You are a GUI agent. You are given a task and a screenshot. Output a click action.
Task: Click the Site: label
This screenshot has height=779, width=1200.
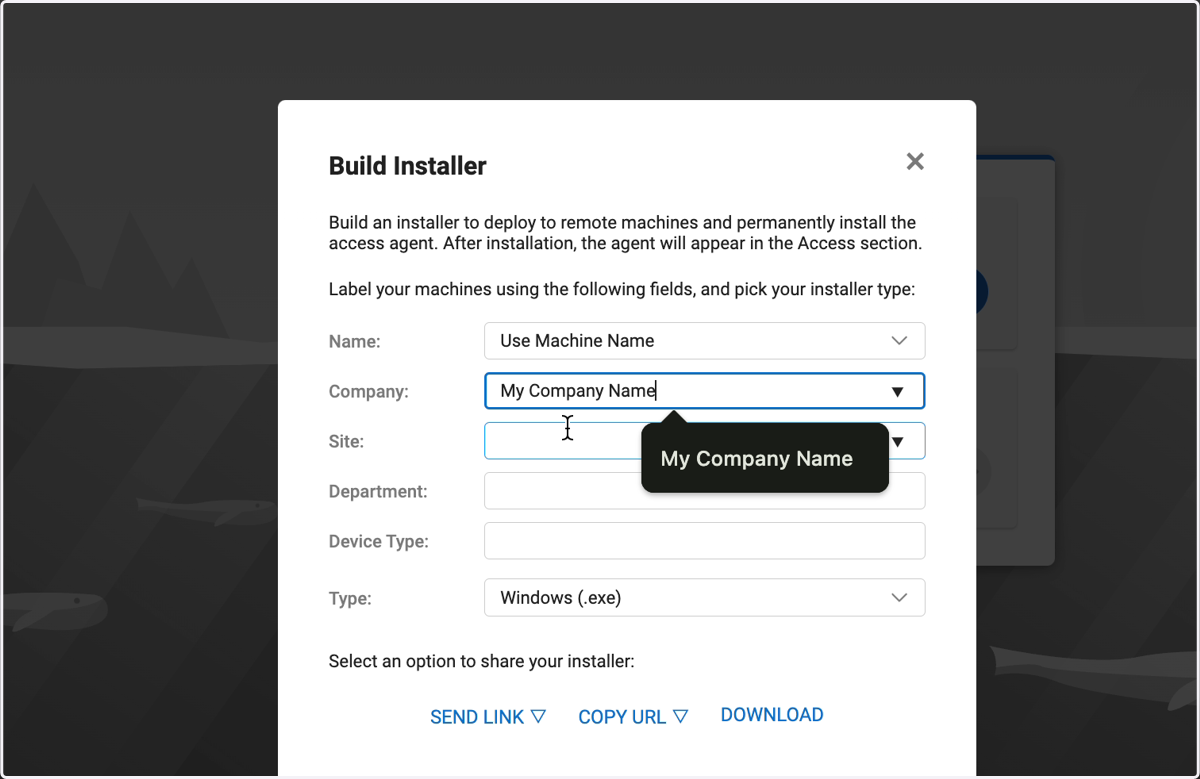point(346,442)
